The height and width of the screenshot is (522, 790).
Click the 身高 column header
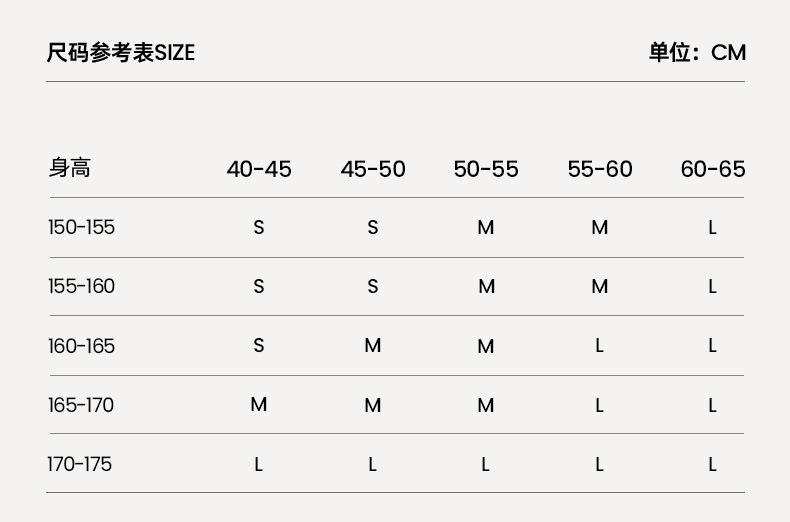coord(70,168)
